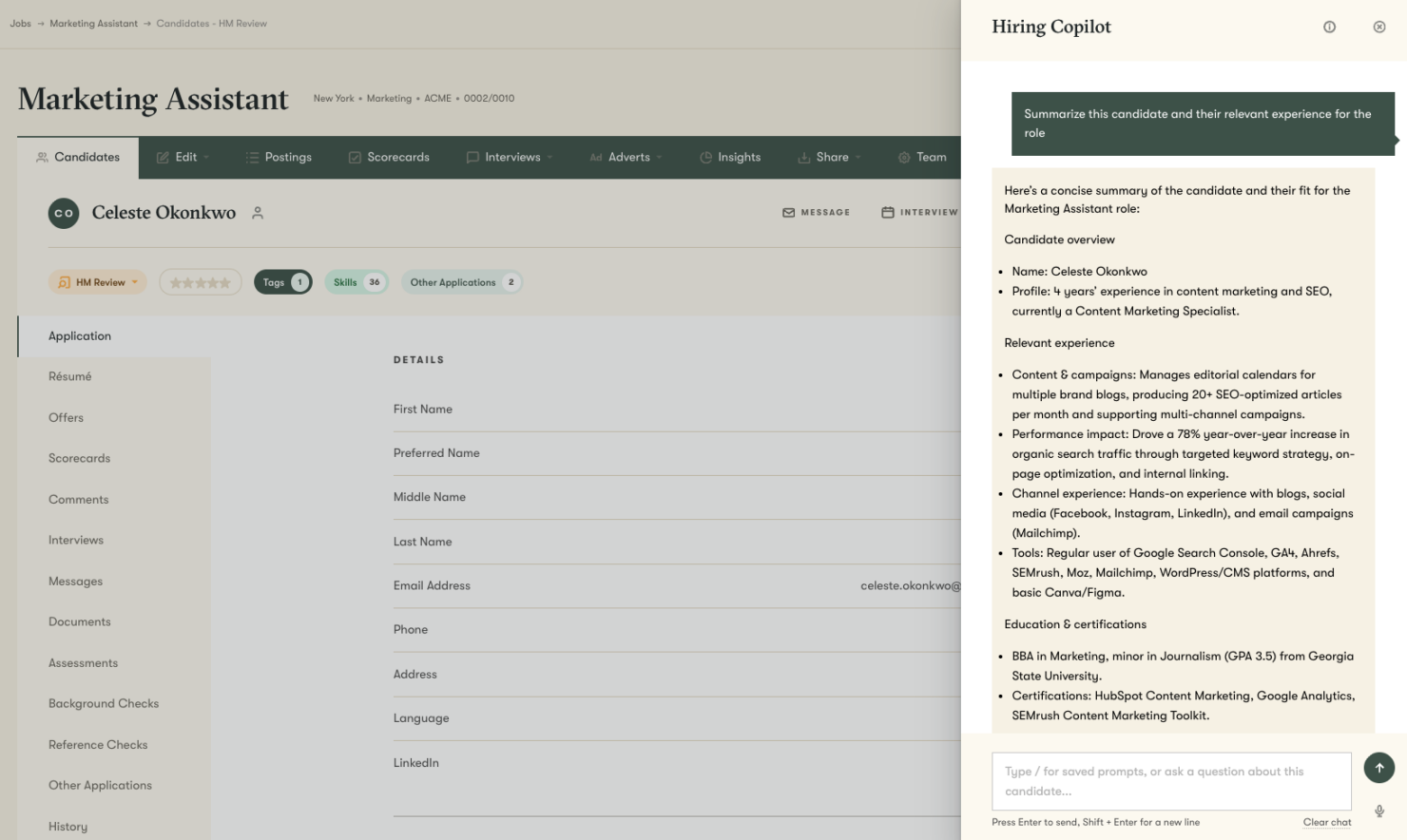Click the send arrow in Hiring Copilot
The image size is (1407, 840).
tap(1379, 767)
